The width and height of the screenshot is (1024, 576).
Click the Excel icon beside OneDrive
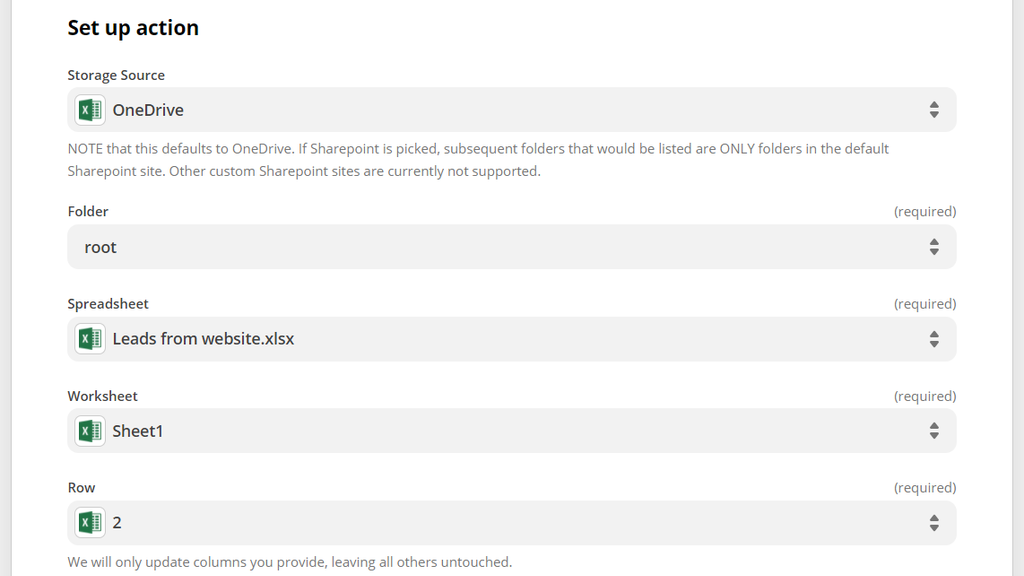point(90,110)
